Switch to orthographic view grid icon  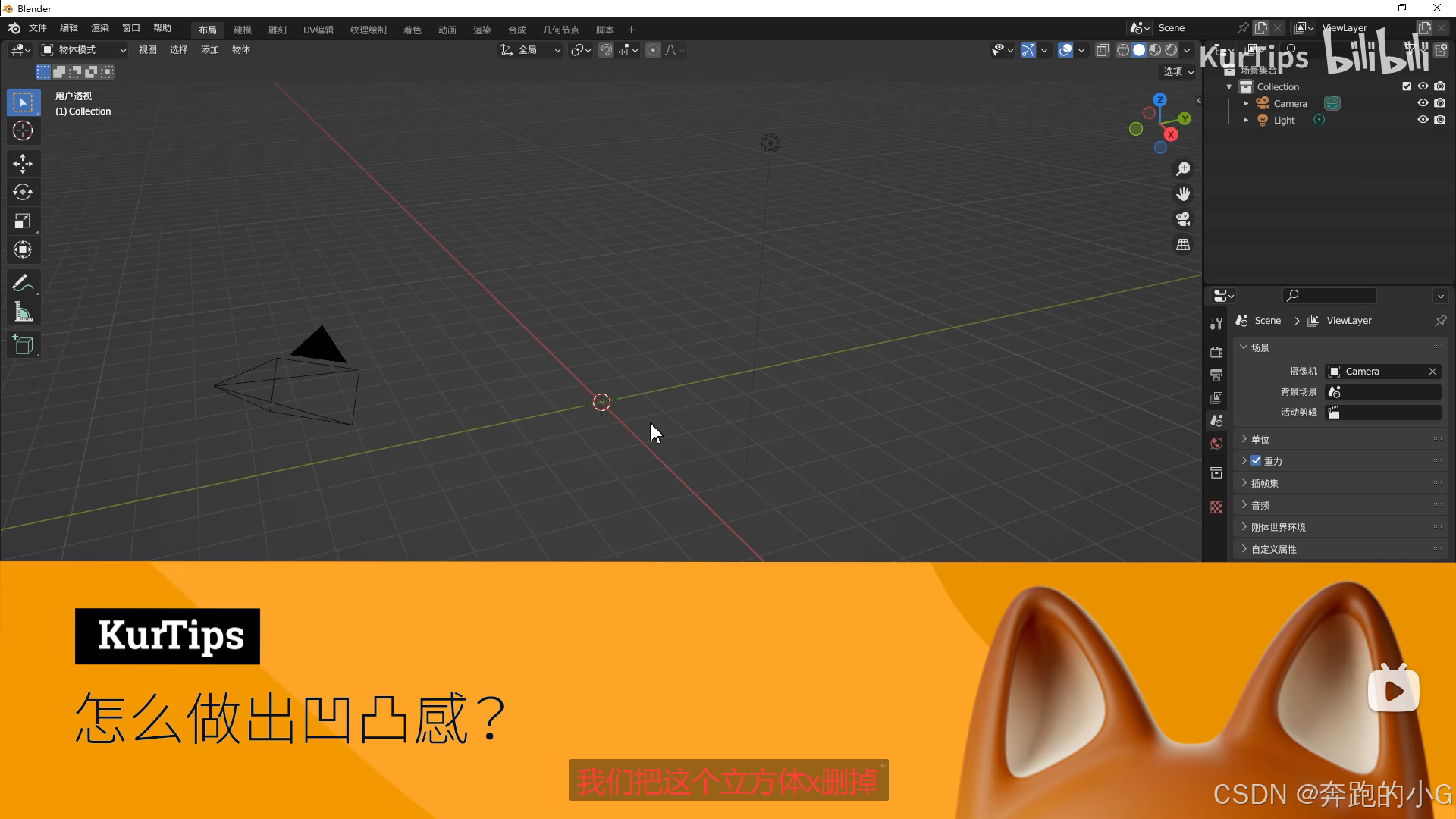(x=1183, y=245)
